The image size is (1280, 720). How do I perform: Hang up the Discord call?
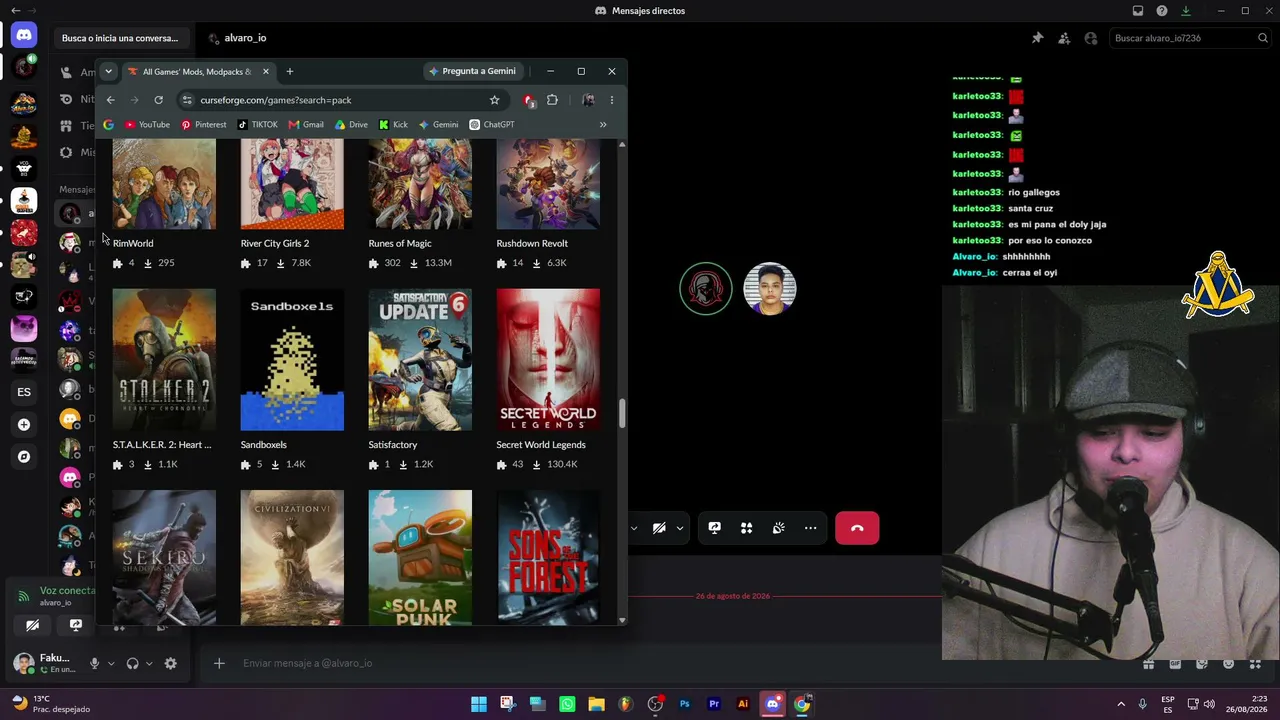[x=857, y=528]
